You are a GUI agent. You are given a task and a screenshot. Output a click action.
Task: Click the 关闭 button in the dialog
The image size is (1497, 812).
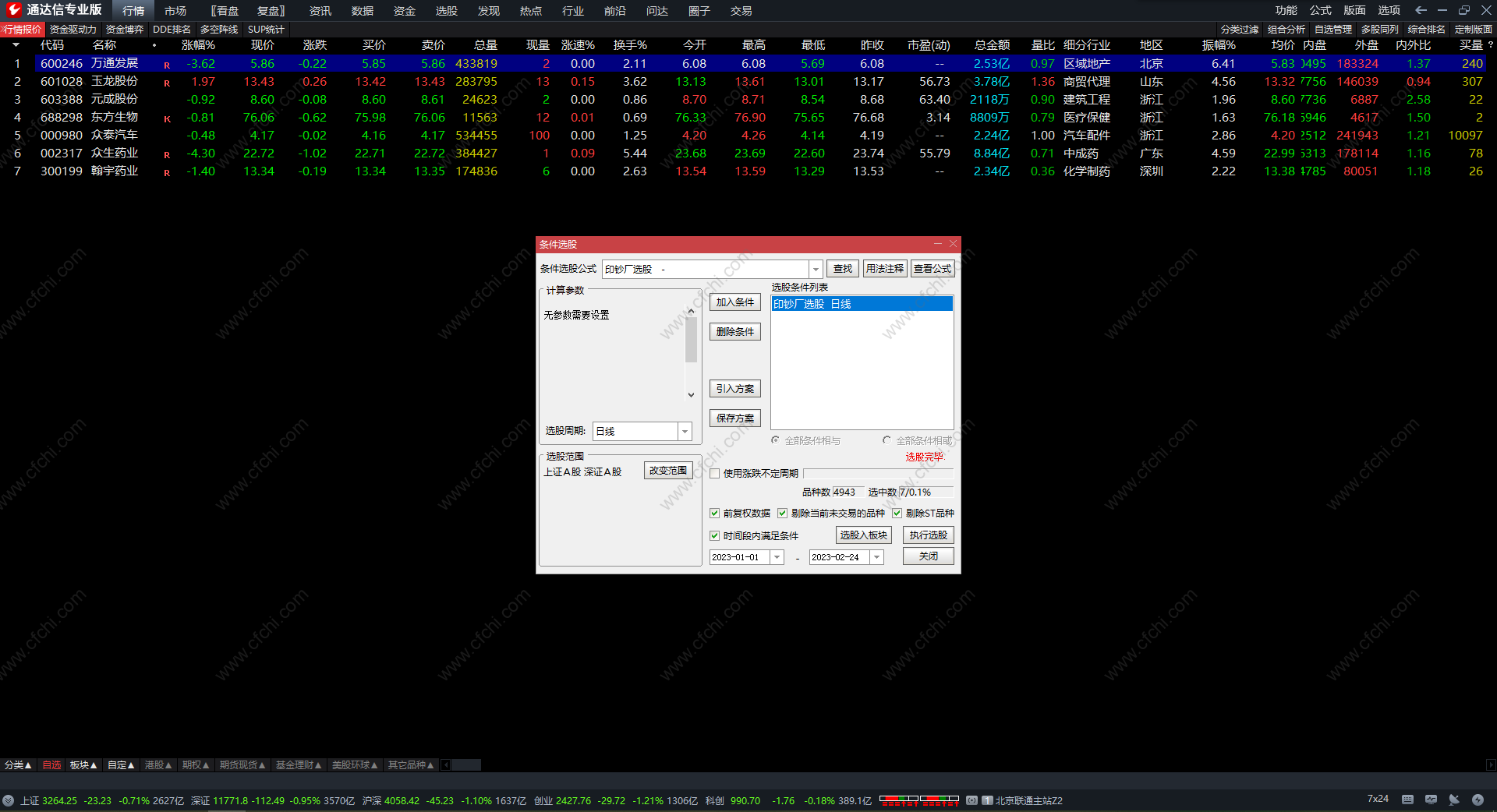pyautogui.click(x=928, y=556)
